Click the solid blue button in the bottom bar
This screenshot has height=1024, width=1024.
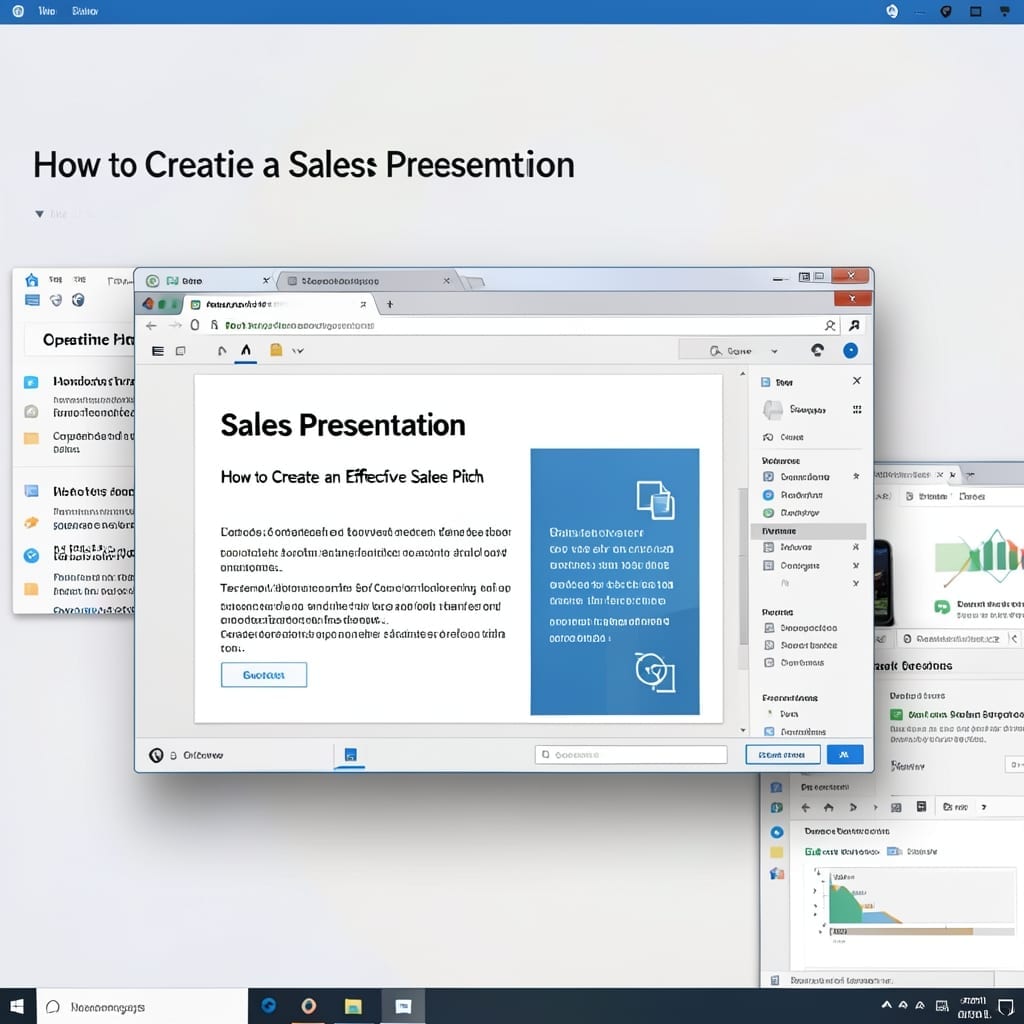(845, 754)
